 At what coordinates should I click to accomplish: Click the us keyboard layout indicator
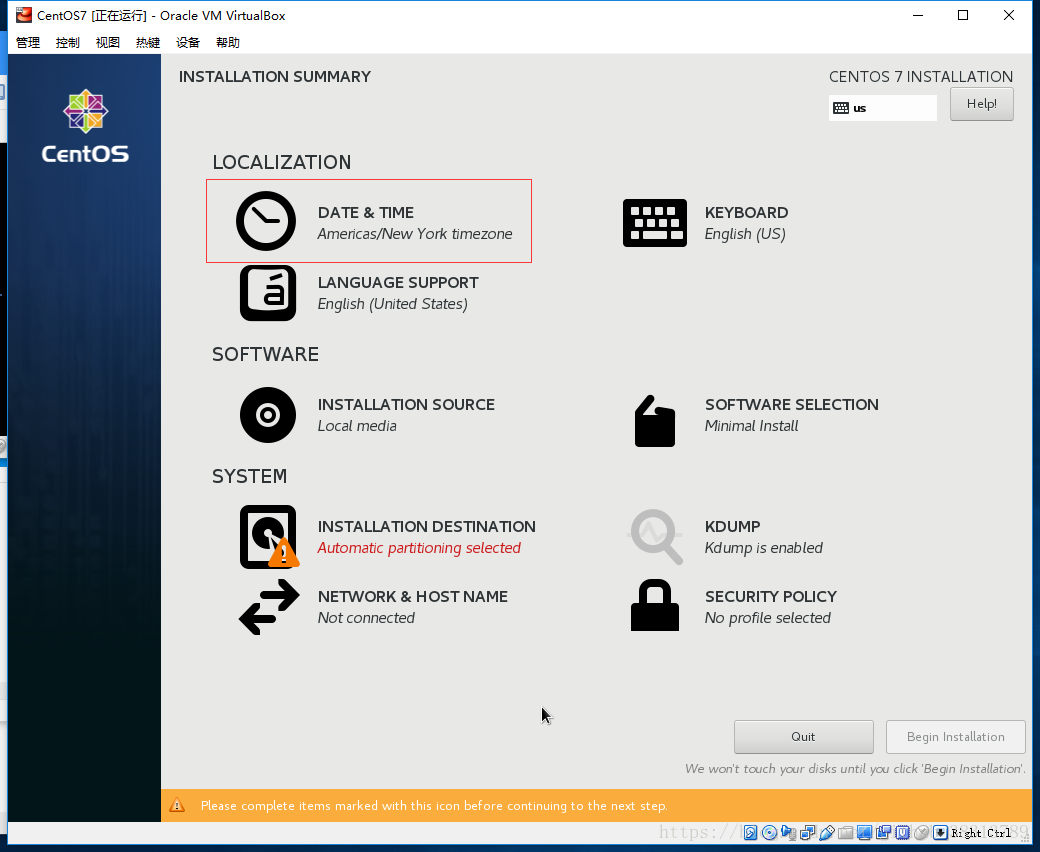[883, 107]
